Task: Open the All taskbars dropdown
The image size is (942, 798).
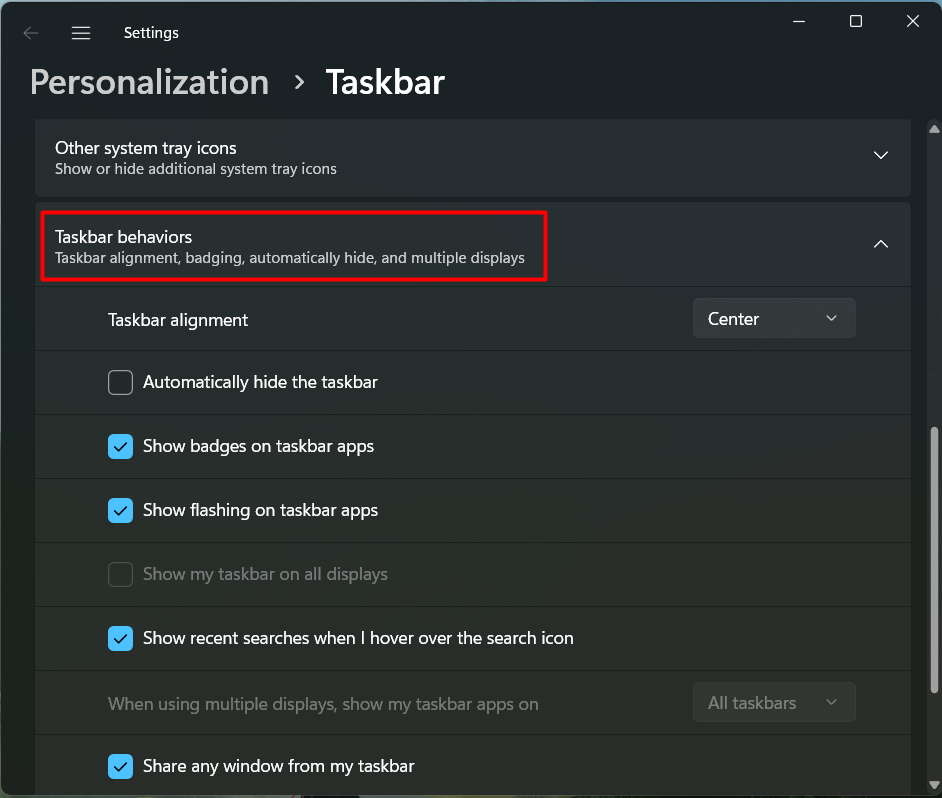Action: coord(774,703)
